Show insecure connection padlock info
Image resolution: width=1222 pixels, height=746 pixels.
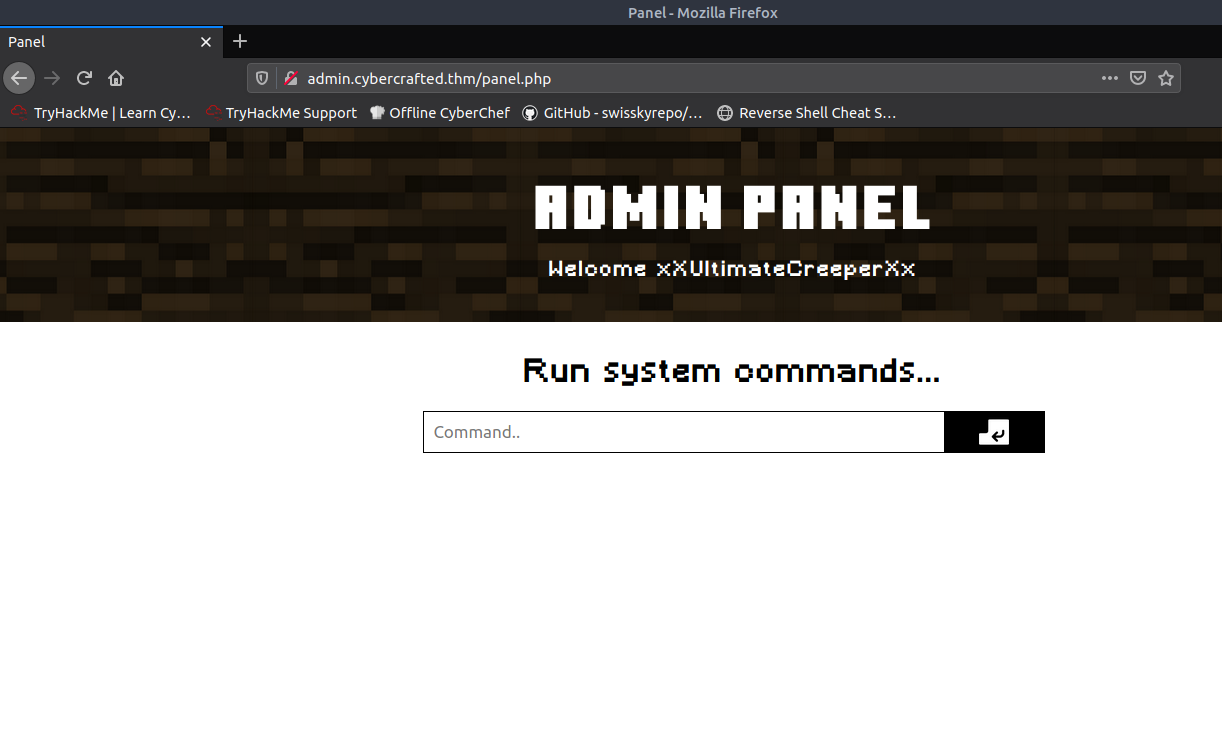coord(291,78)
